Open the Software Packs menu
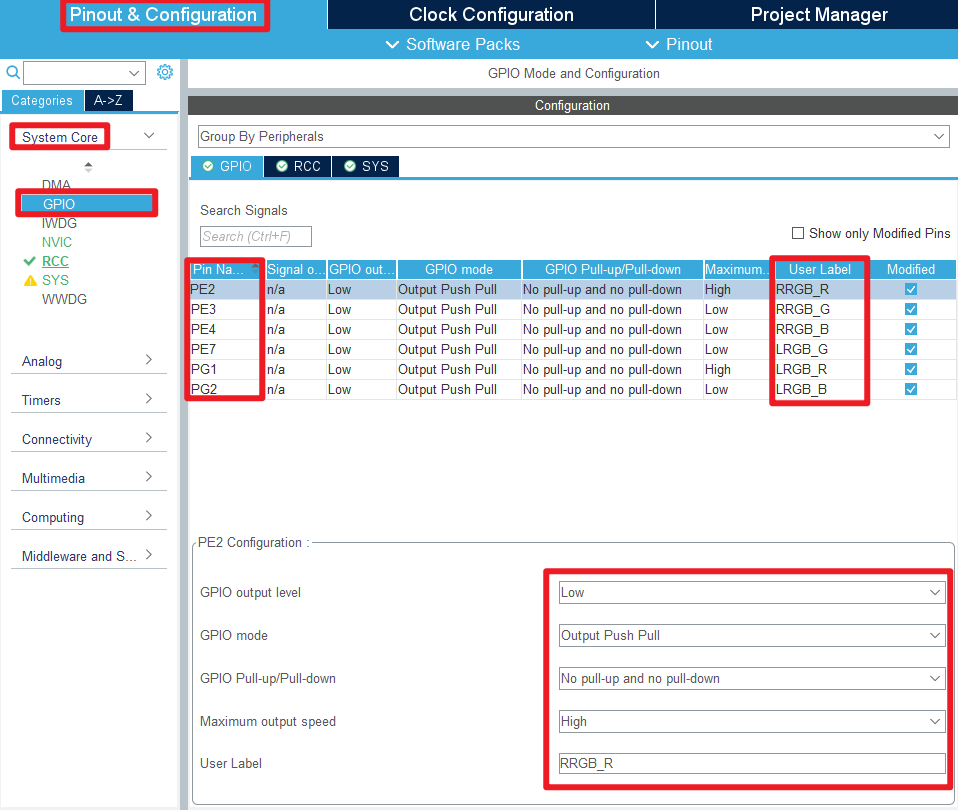 (453, 45)
